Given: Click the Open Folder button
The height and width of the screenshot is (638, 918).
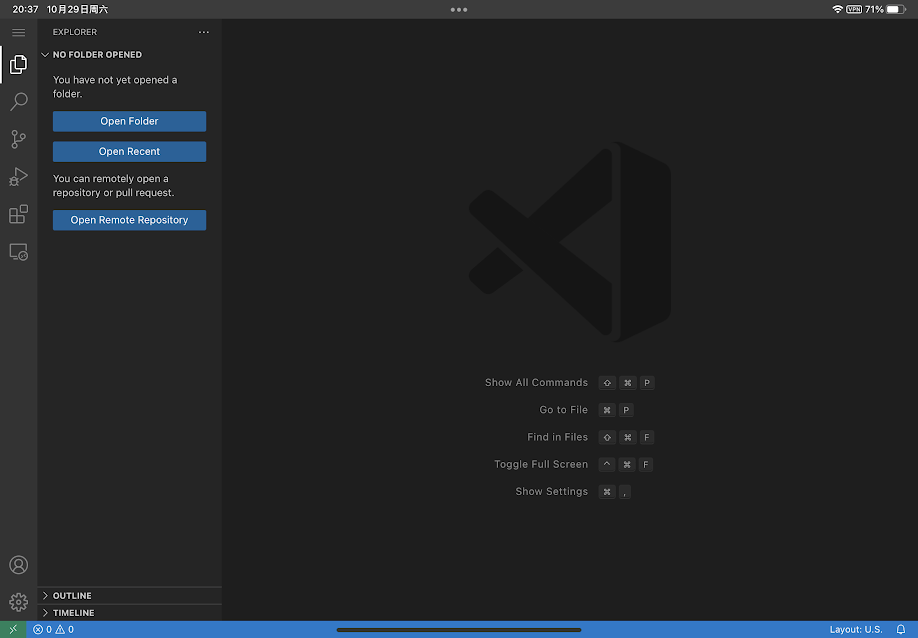Looking at the screenshot, I should 129,121.
